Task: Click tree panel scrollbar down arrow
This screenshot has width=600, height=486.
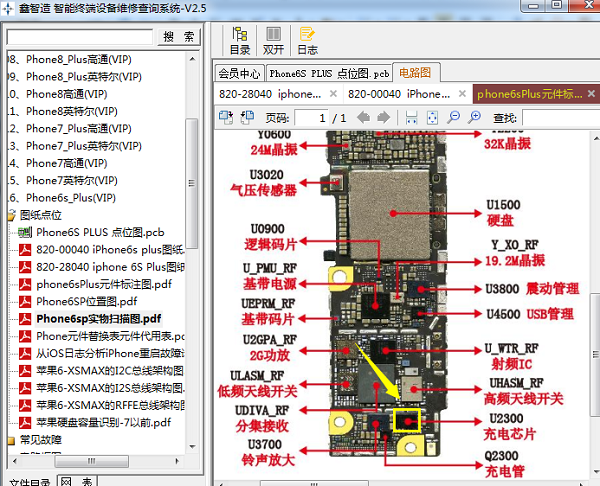Action: coord(192,447)
